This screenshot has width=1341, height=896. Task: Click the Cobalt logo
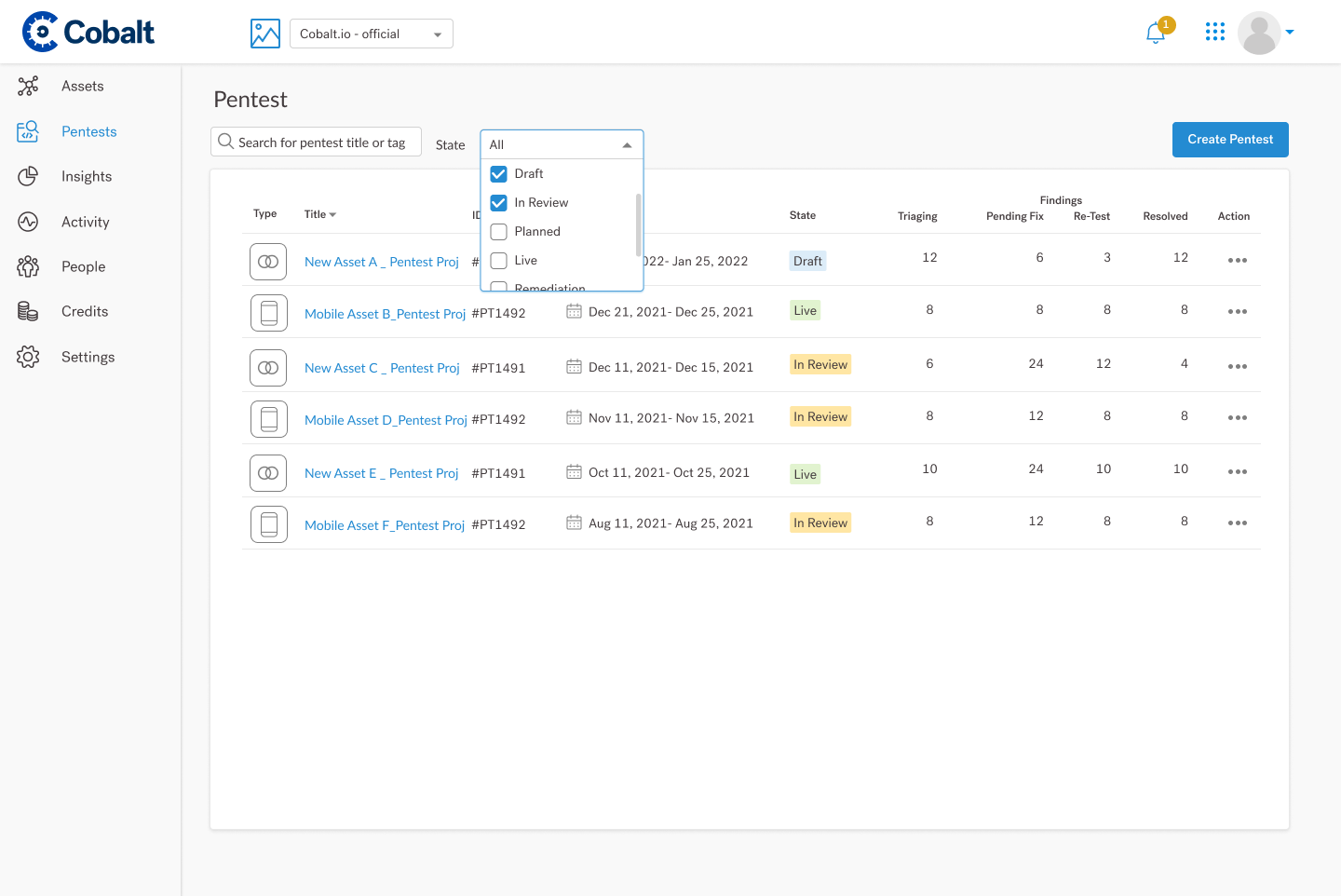[x=88, y=32]
